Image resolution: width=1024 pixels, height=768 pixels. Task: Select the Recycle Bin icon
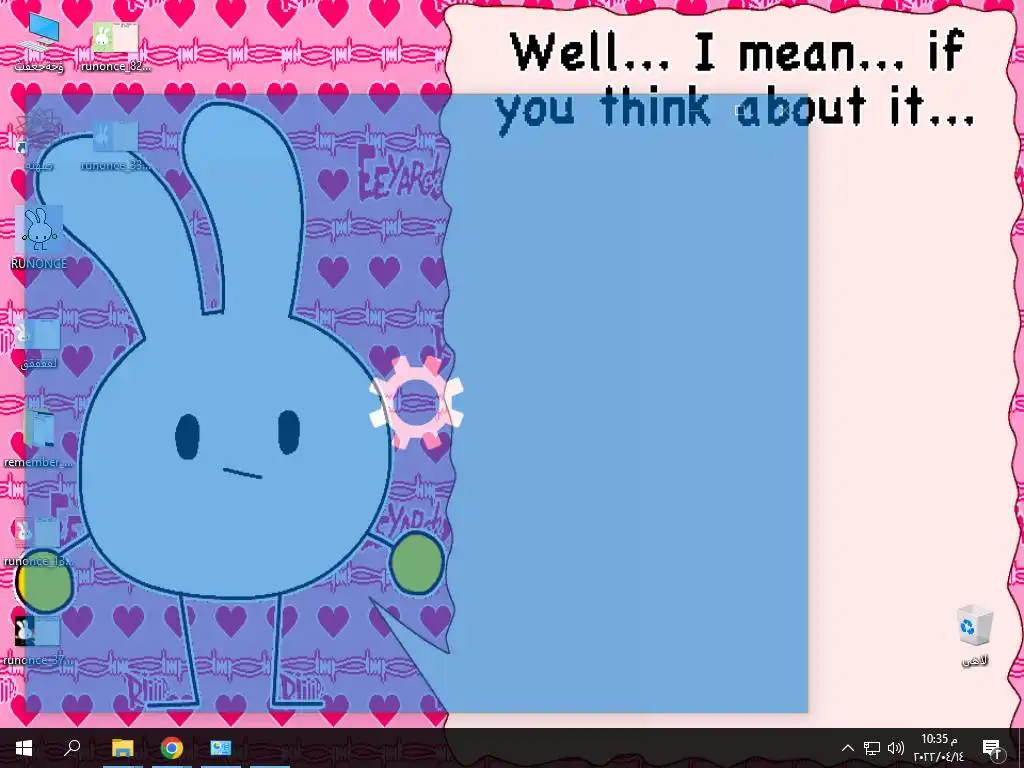coord(974,635)
